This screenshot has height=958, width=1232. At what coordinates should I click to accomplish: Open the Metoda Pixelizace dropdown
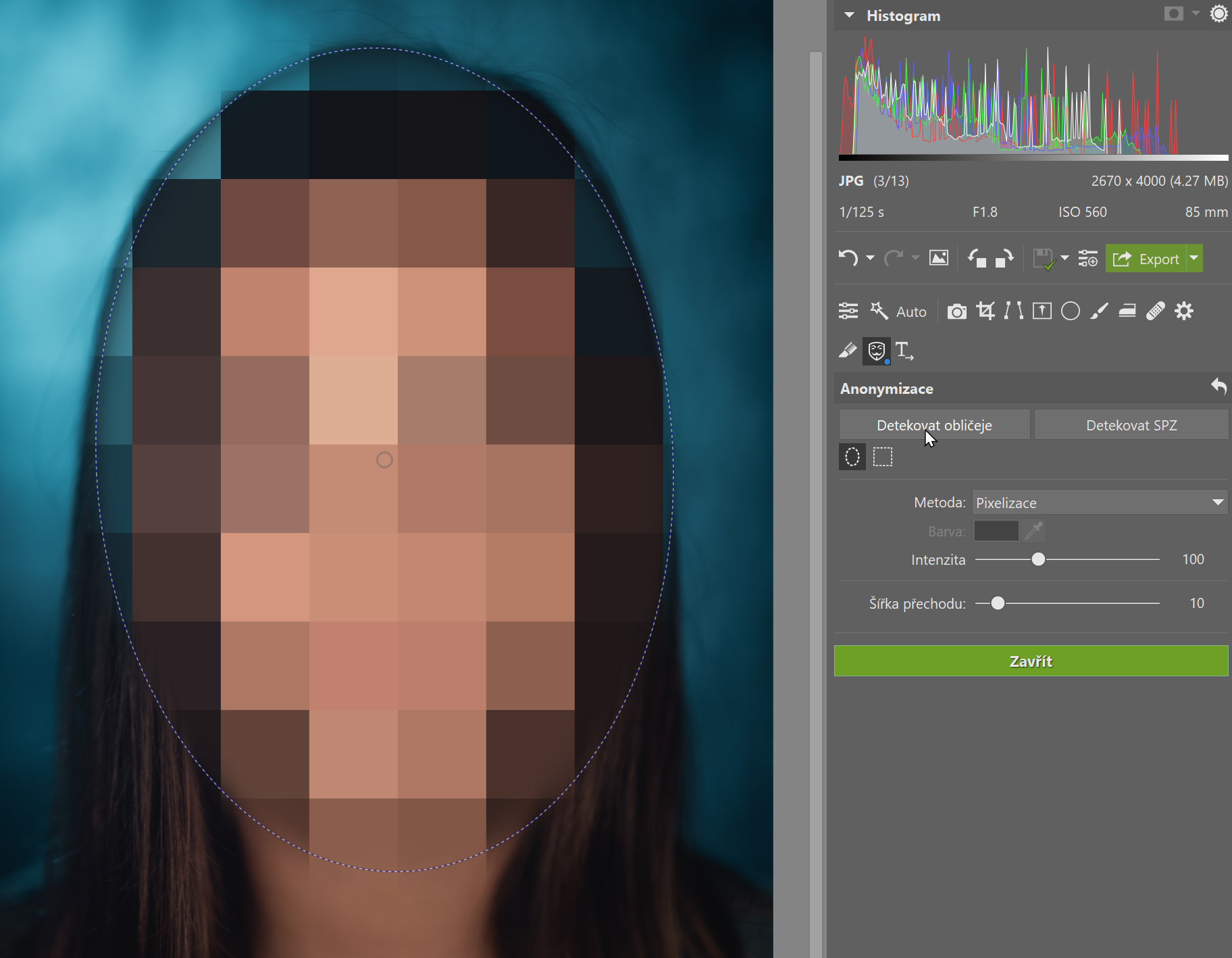click(1100, 503)
